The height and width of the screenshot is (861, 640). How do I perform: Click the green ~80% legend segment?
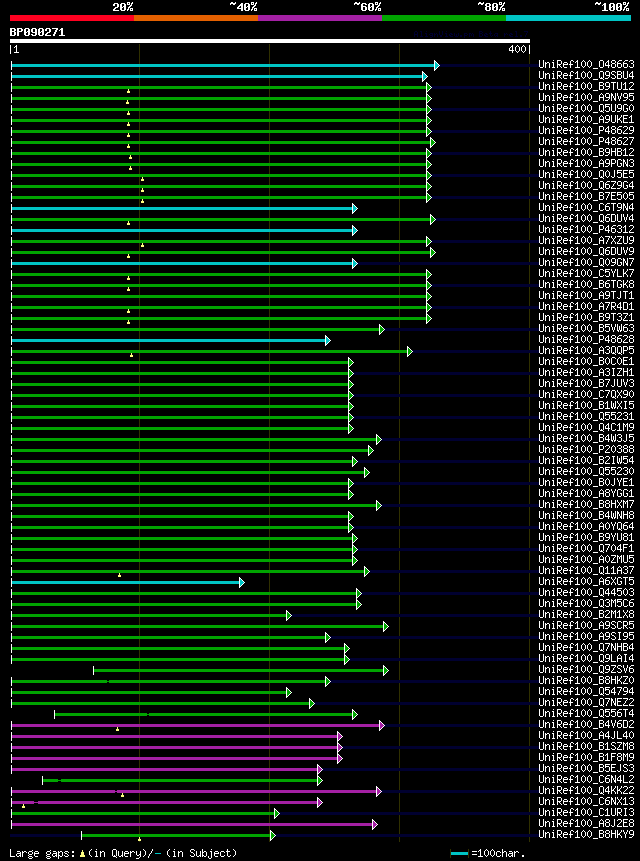coord(444,18)
